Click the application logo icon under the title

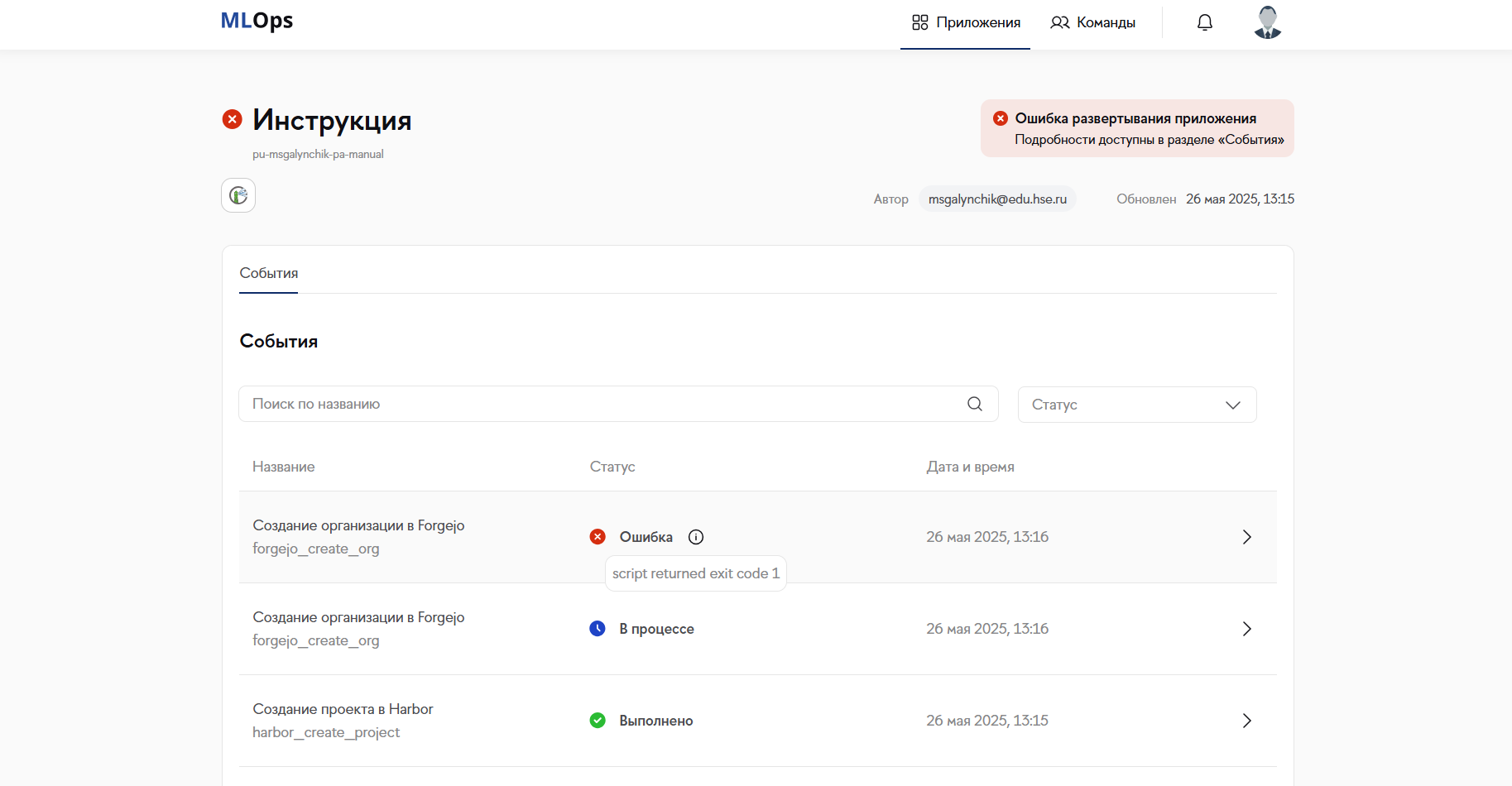pos(238,195)
